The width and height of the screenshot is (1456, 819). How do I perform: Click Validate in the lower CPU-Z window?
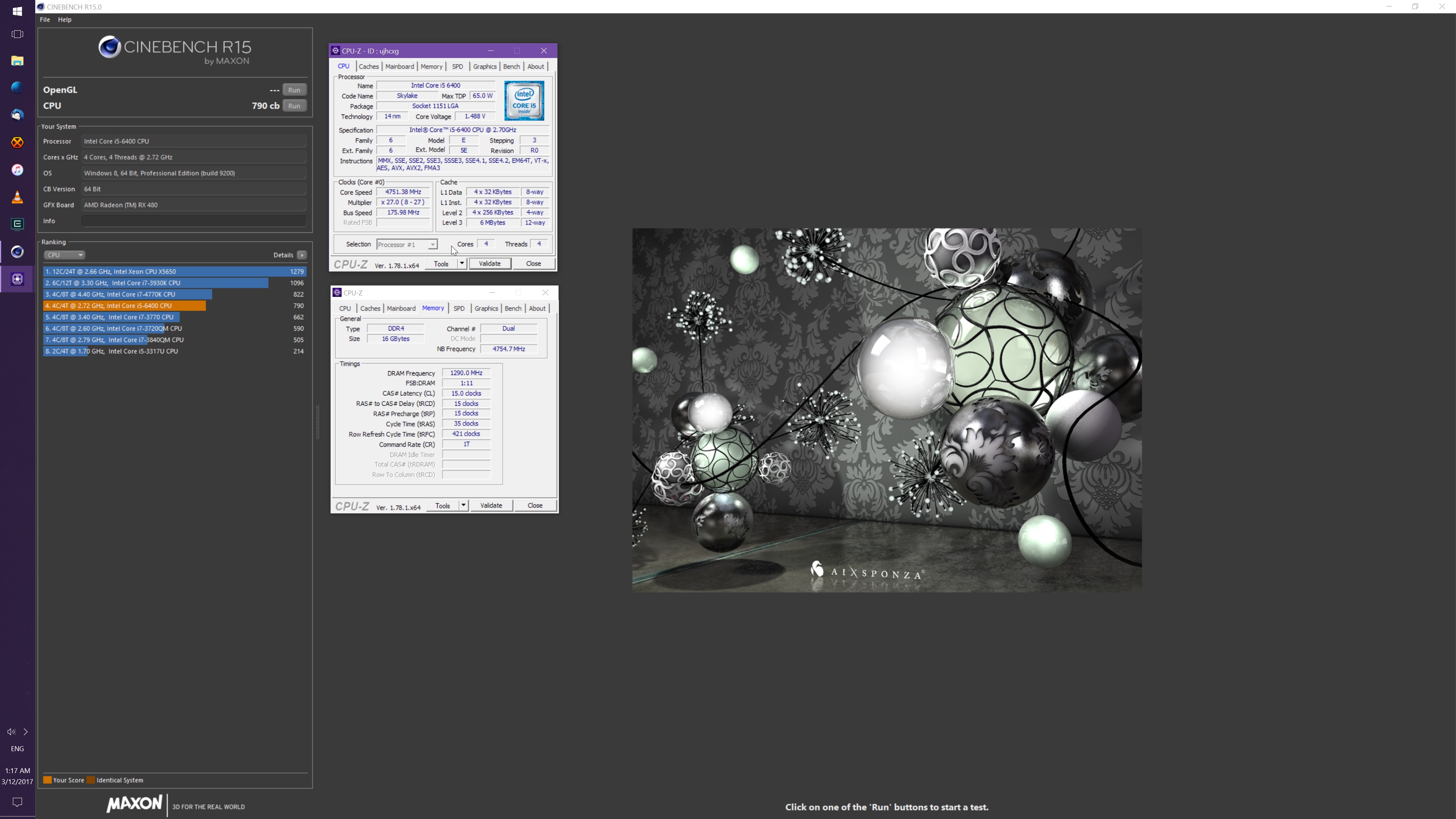point(491,506)
